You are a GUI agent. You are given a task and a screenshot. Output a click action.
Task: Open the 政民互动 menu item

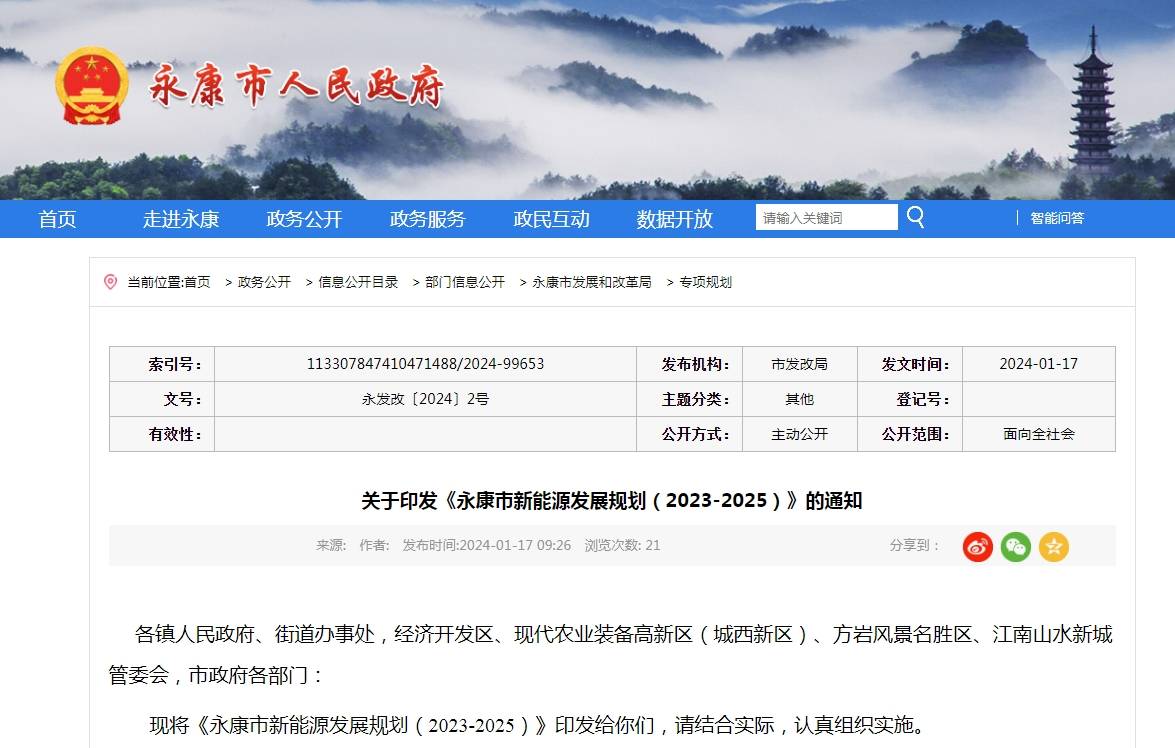[551, 219]
